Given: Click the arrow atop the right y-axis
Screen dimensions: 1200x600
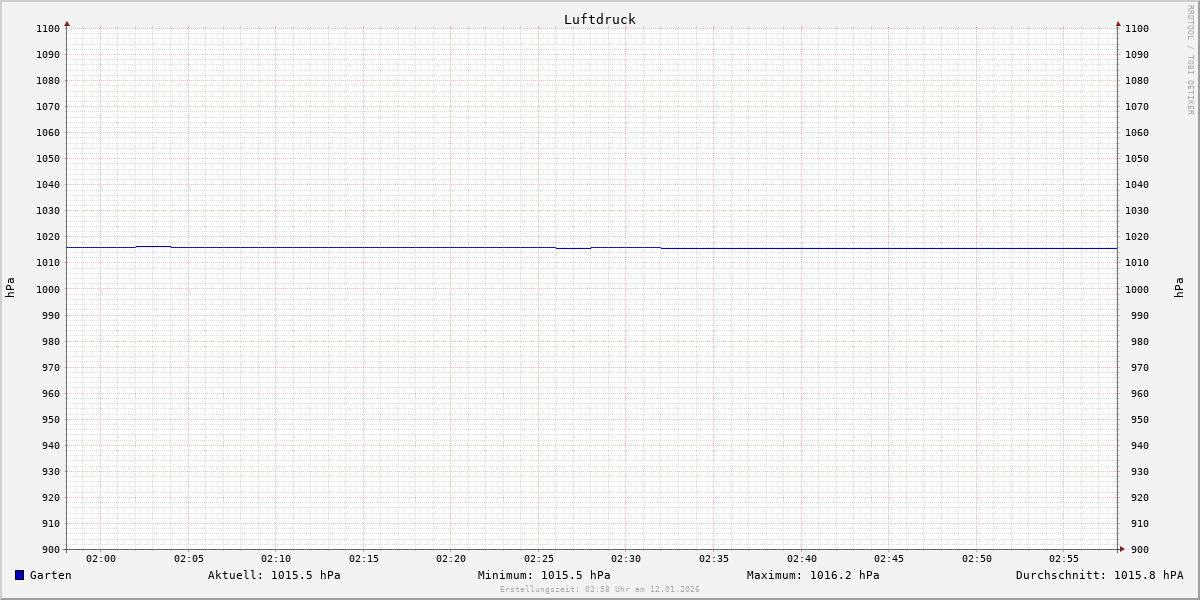Looking at the screenshot, I should (x=1118, y=23).
